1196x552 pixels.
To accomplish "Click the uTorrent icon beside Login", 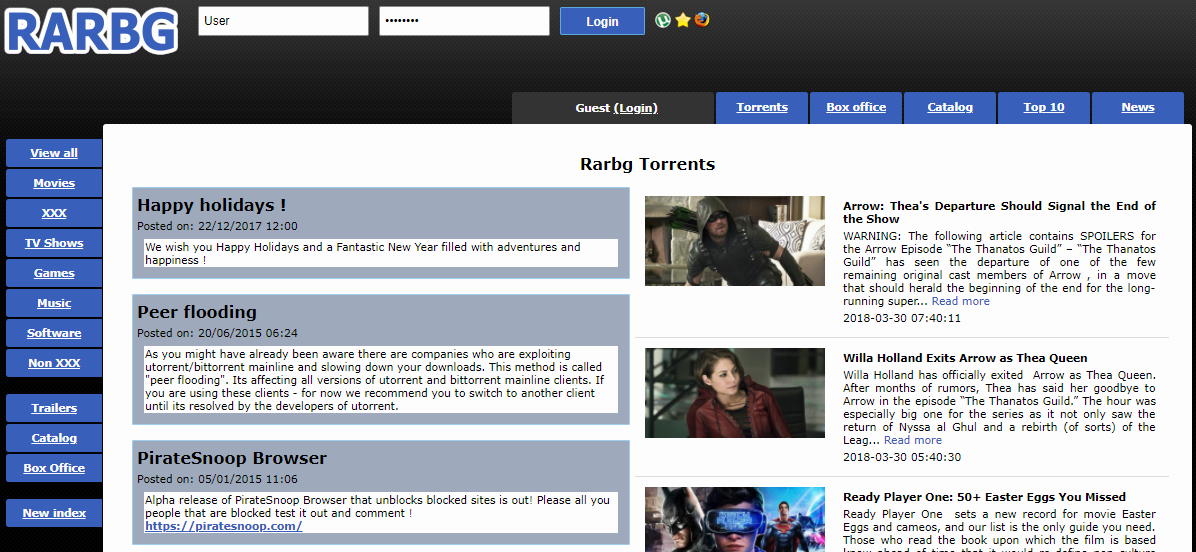I will pyautogui.click(x=663, y=21).
